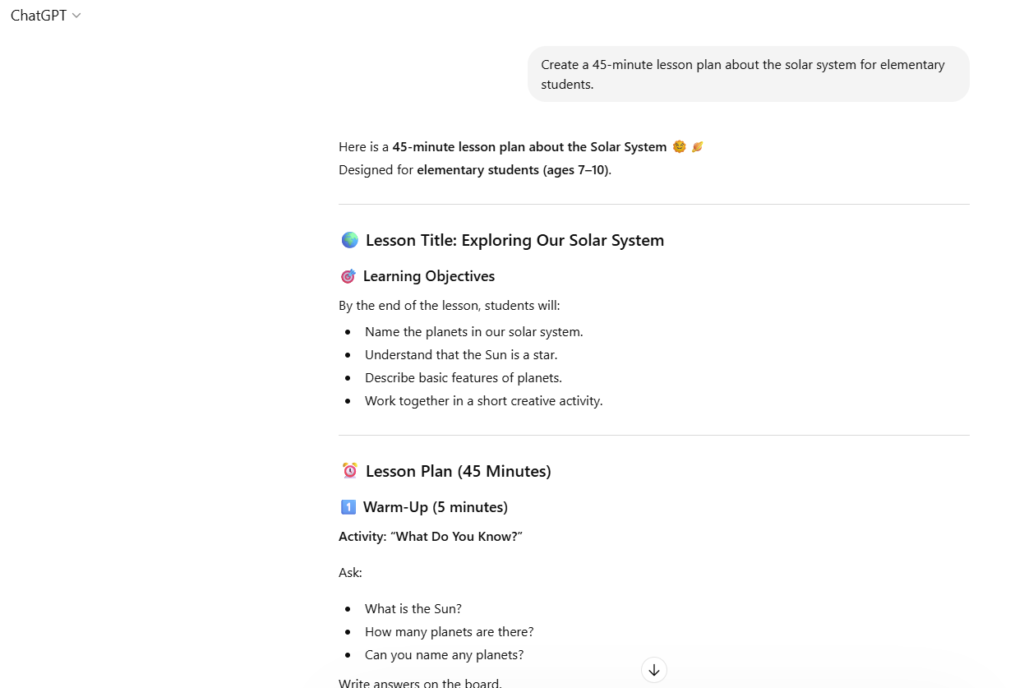
Task: Click the 'Lesson Title: Exploring Our Solar System' heading
Action: click(x=514, y=240)
